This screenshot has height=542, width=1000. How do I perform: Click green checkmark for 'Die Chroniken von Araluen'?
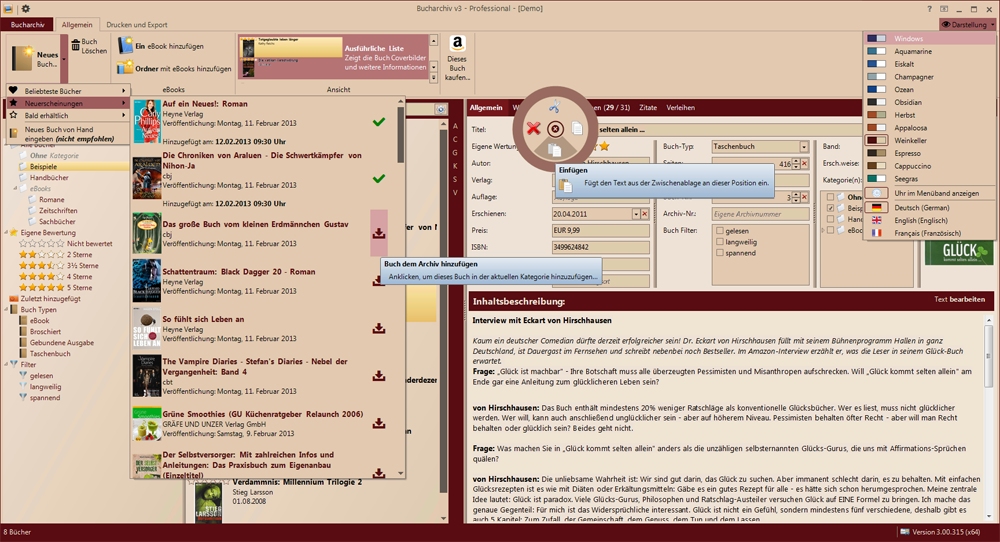point(379,179)
